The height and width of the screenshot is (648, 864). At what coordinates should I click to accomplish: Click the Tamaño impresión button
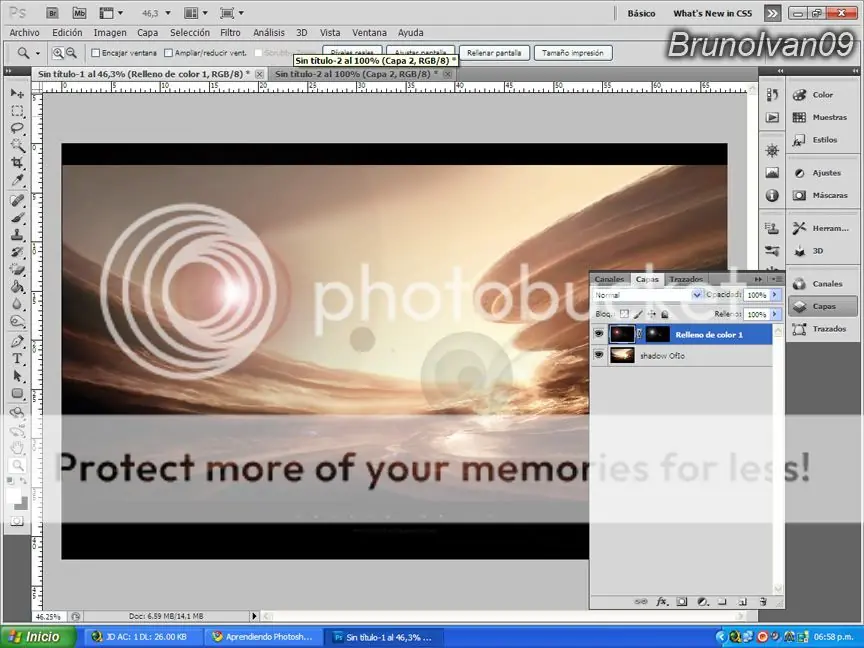point(573,53)
